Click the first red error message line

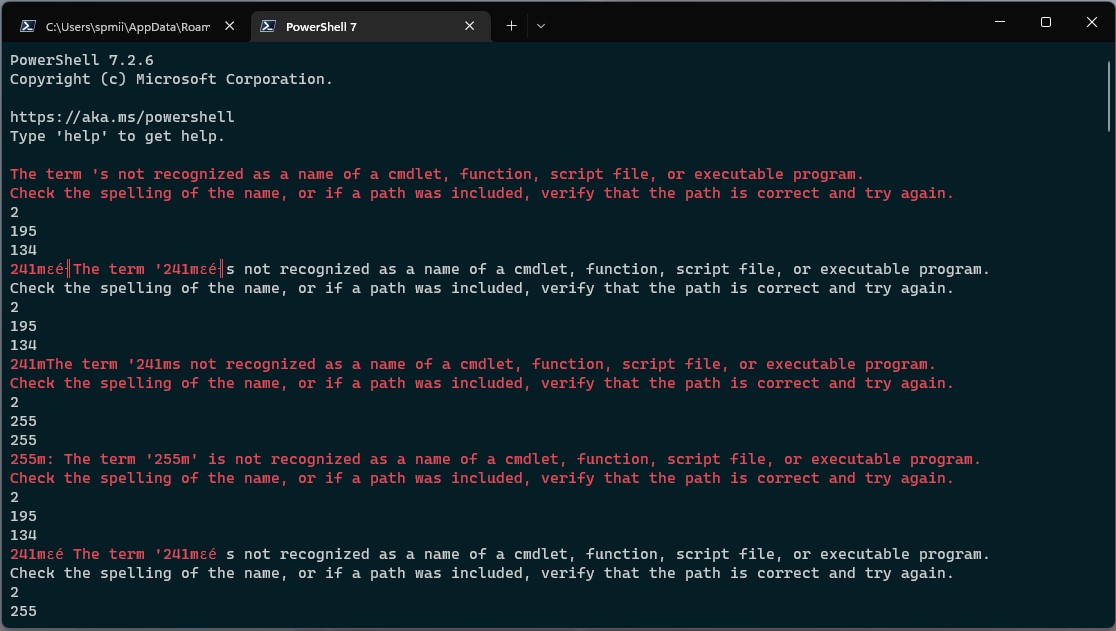(x=435, y=173)
